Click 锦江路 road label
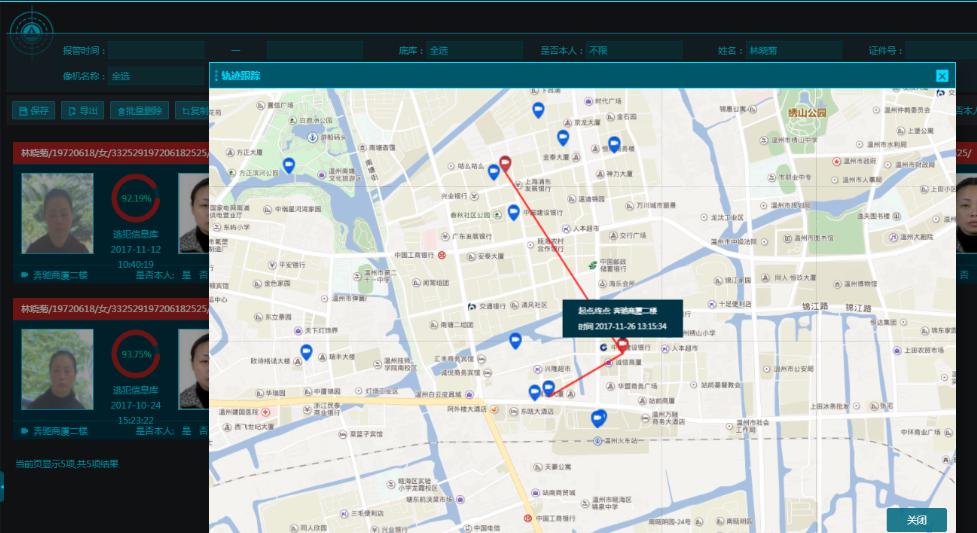The height and width of the screenshot is (533, 977). click(x=814, y=307)
